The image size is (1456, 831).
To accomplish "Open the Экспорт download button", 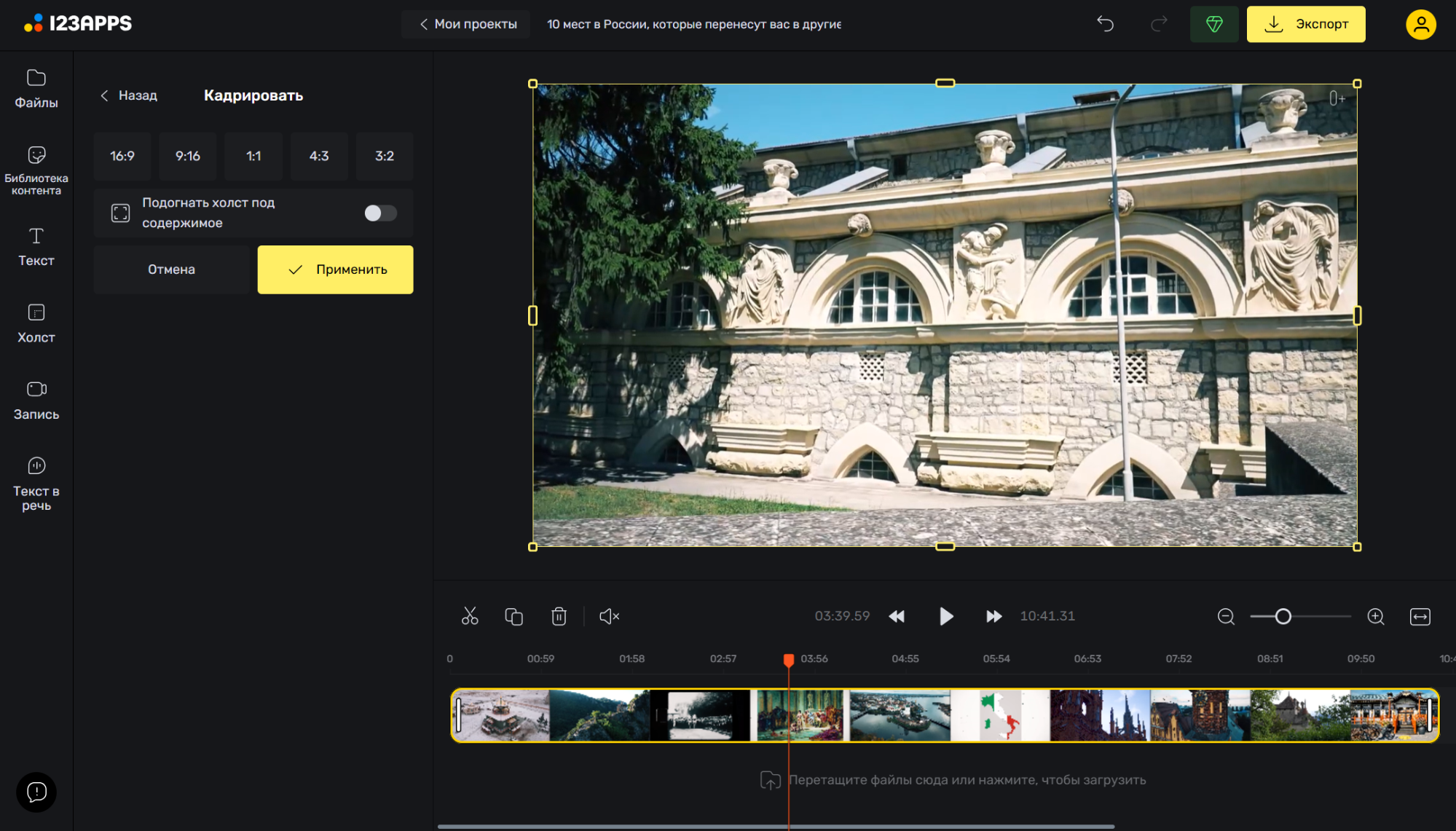I will (x=1305, y=24).
